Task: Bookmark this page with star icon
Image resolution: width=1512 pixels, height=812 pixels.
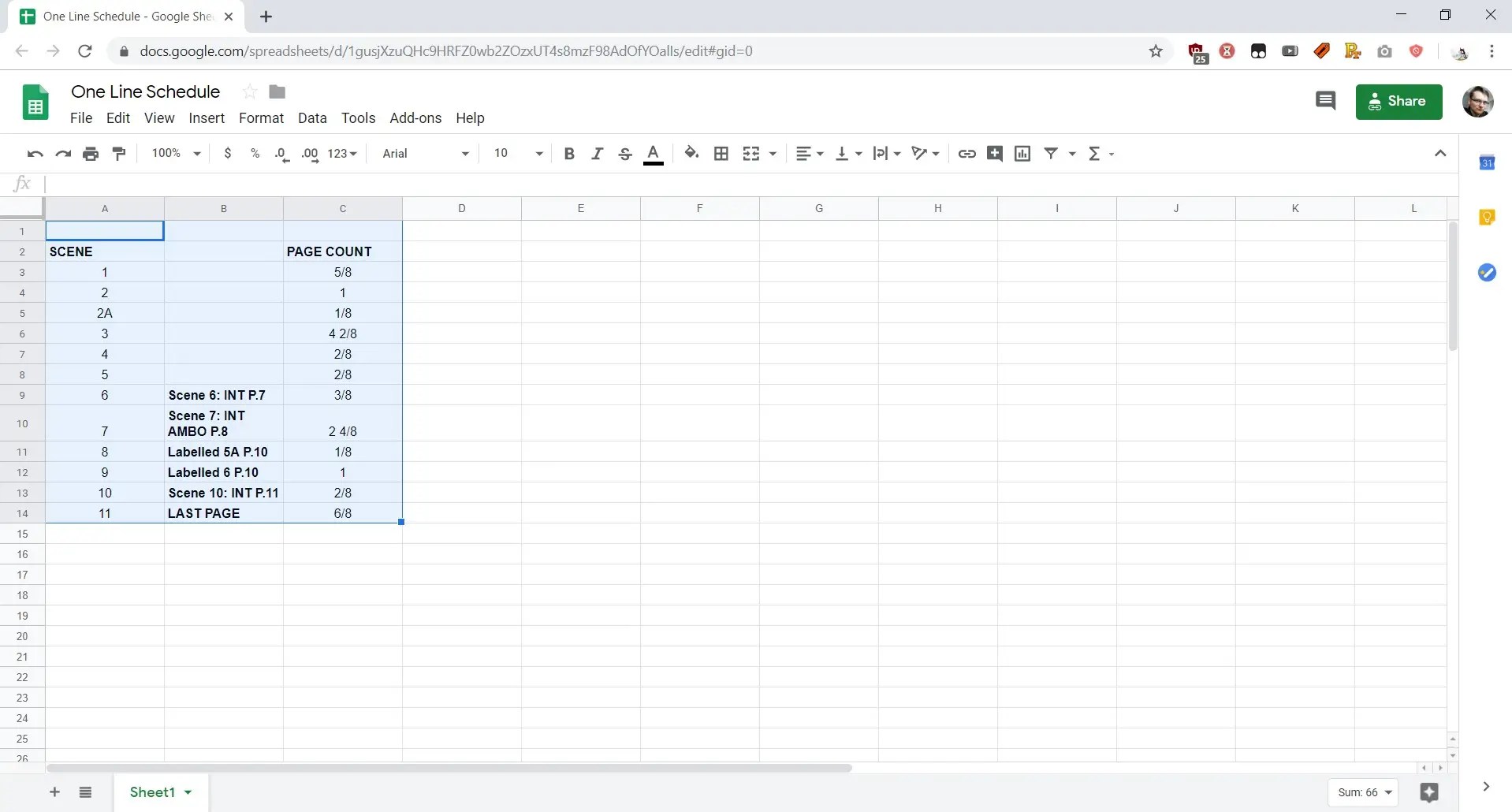Action: (x=1156, y=51)
